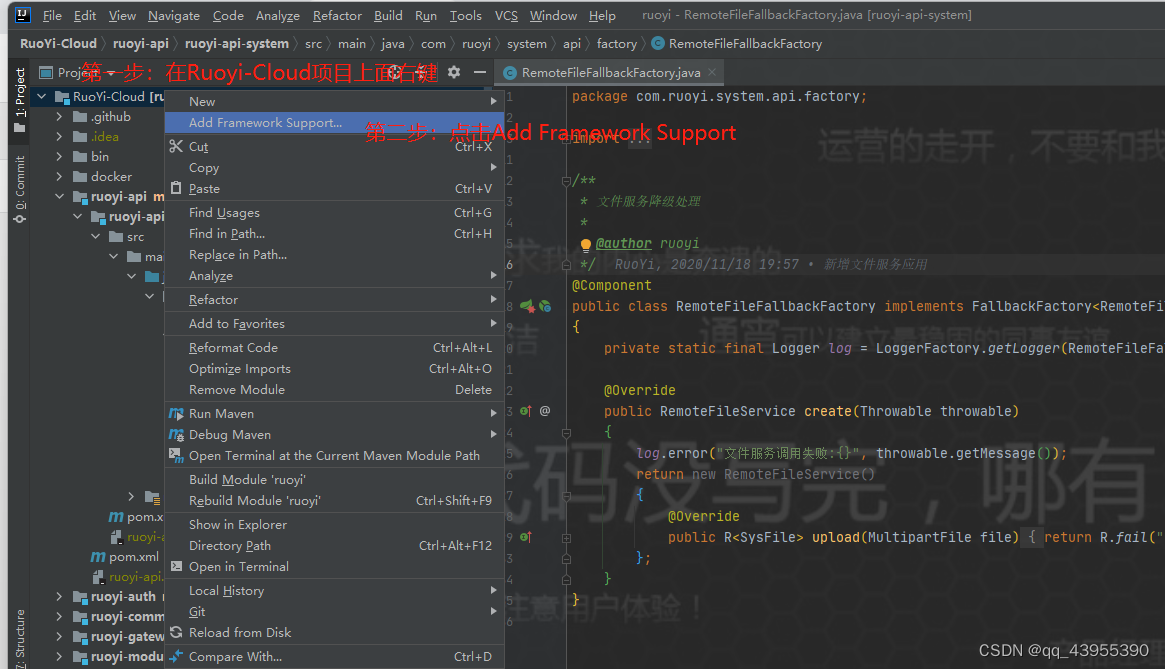Select Remove Module in context menu
Image resolution: width=1165 pixels, height=669 pixels.
tap(334, 390)
